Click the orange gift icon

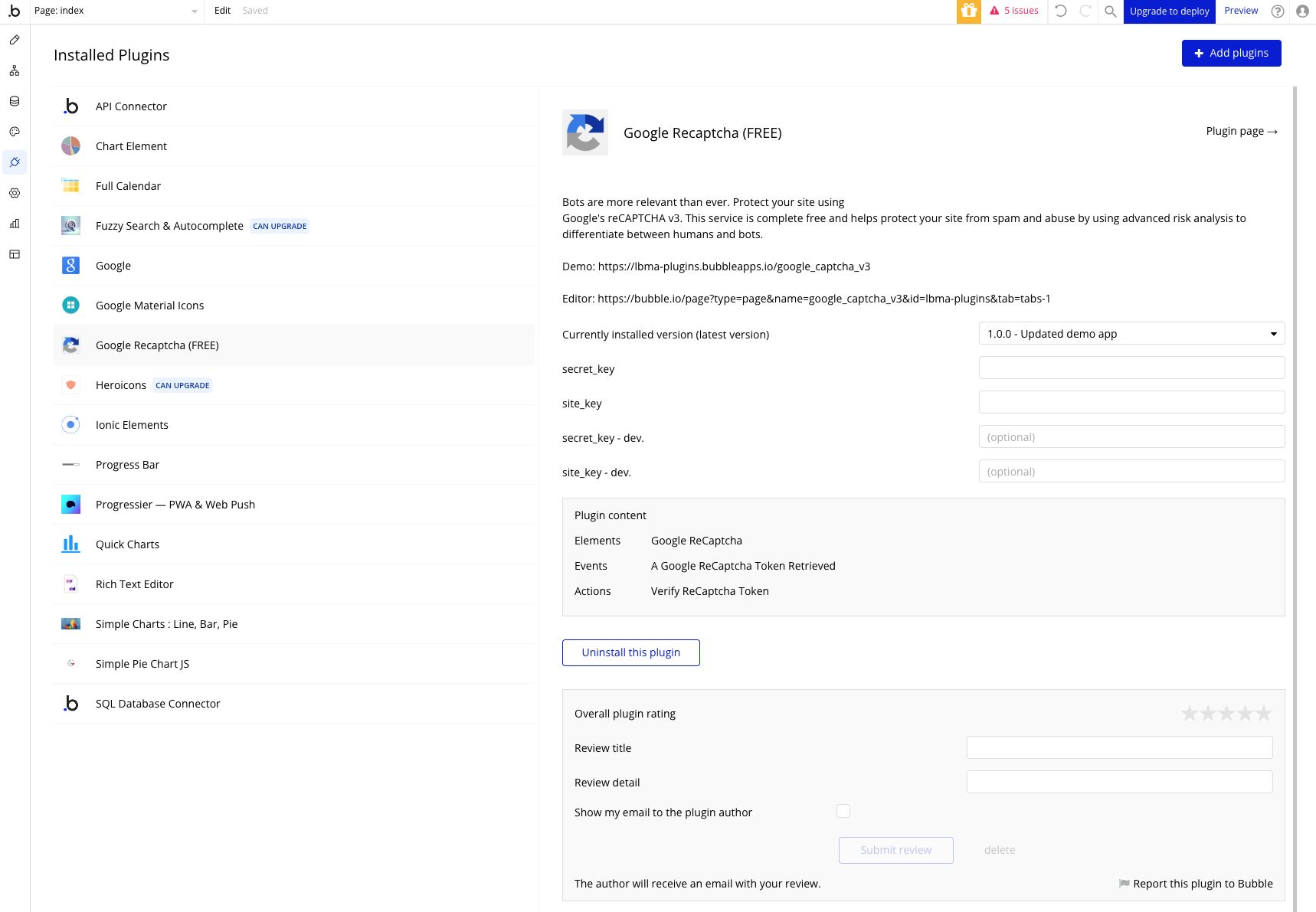tap(969, 11)
